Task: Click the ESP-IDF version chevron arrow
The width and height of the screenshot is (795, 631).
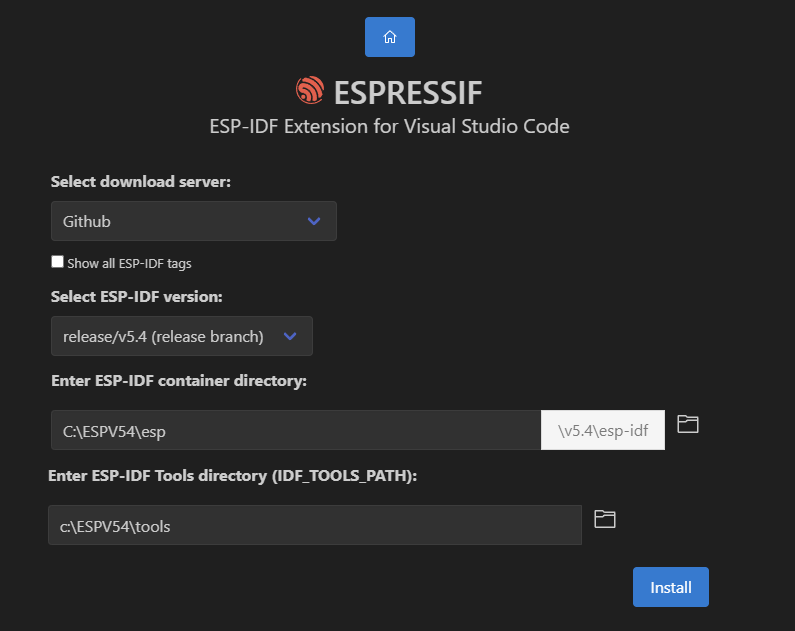Action: click(290, 336)
